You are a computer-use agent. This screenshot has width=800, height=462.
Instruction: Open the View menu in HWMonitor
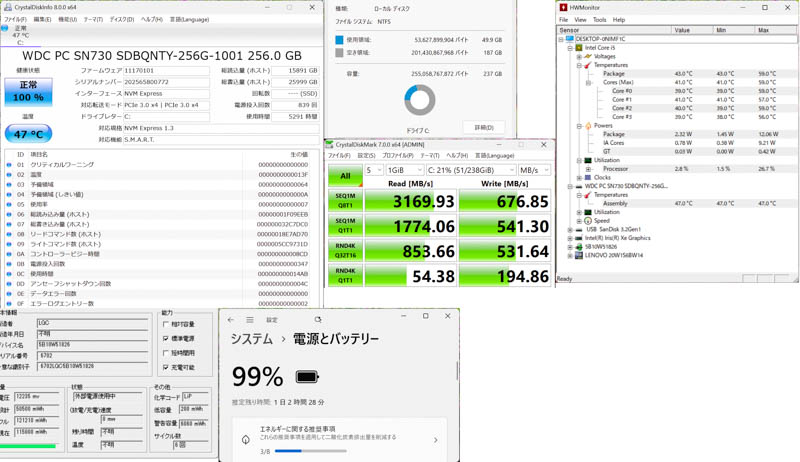coord(581,20)
